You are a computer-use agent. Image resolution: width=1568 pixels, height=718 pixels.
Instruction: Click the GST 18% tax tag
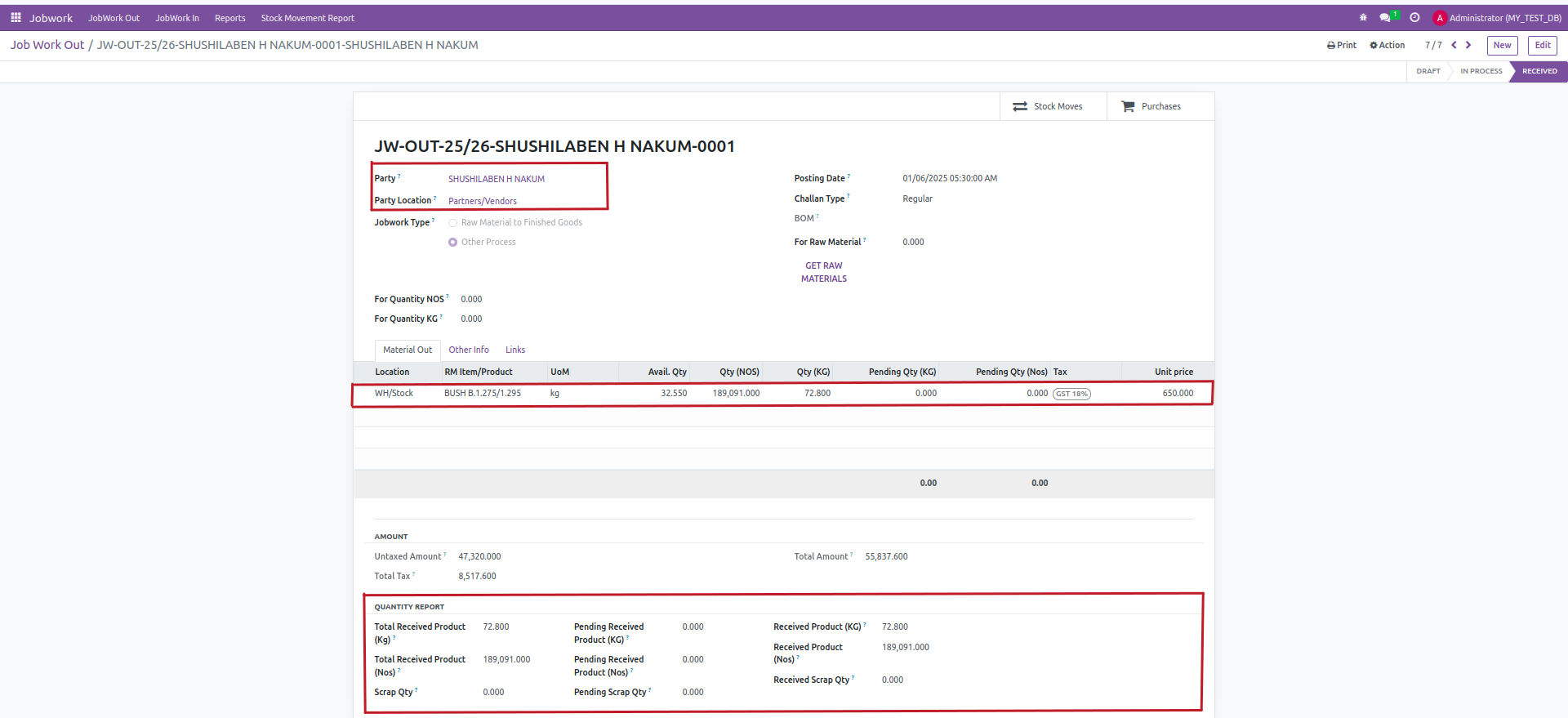tap(1071, 394)
